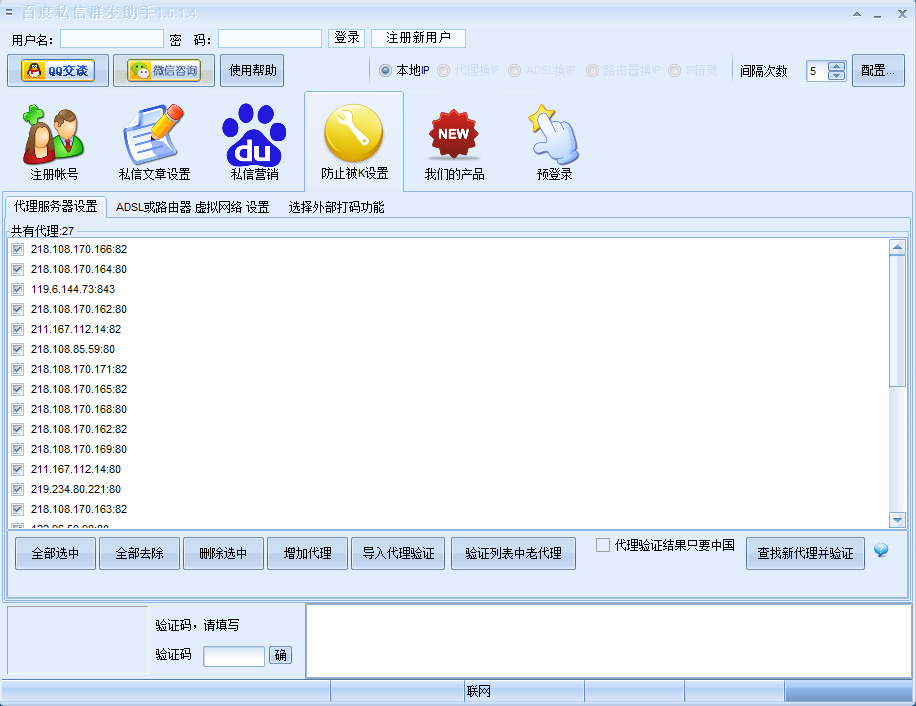Screen dimensions: 916x706
Task: Decrease 间隔次数 with the down arrow
Action: pos(837,76)
